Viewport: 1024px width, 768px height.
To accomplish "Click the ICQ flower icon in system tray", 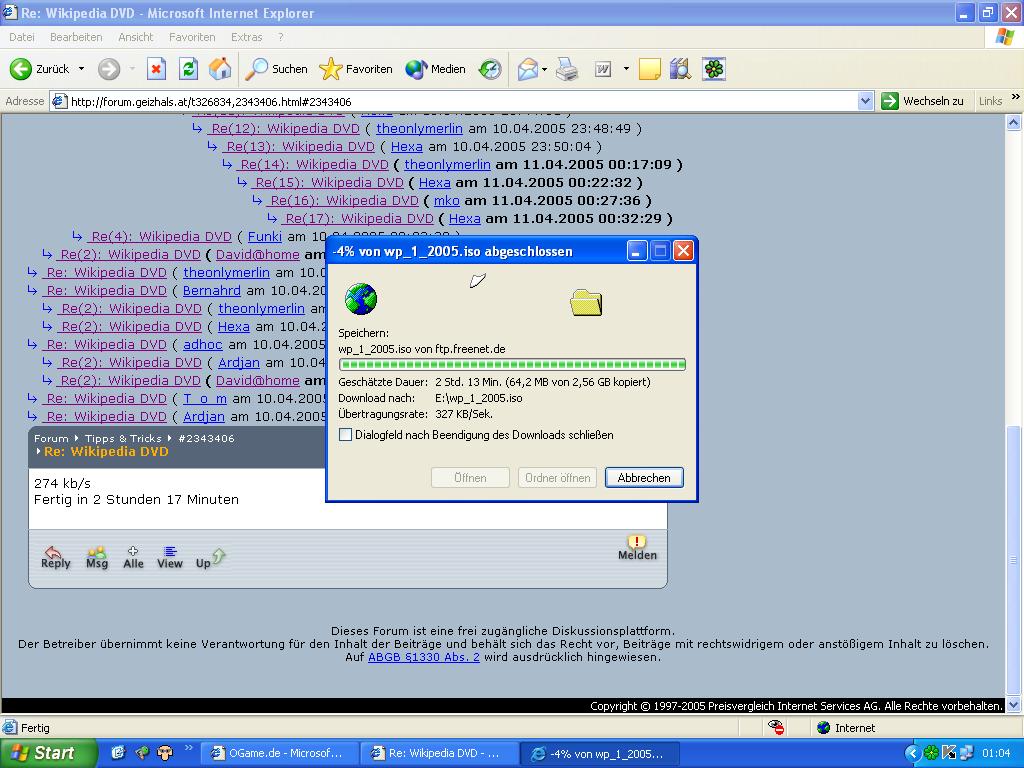I will [x=932, y=753].
